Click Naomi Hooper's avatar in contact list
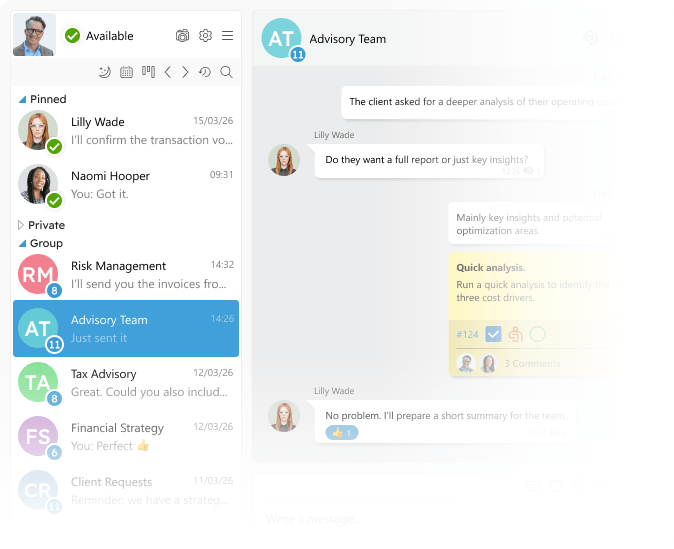674x549 pixels. [38, 184]
